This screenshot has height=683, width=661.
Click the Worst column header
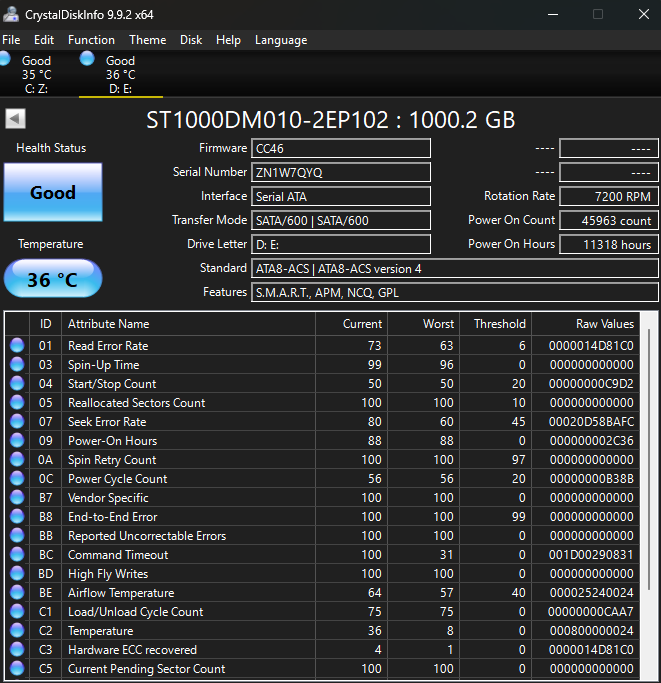[x=424, y=324]
